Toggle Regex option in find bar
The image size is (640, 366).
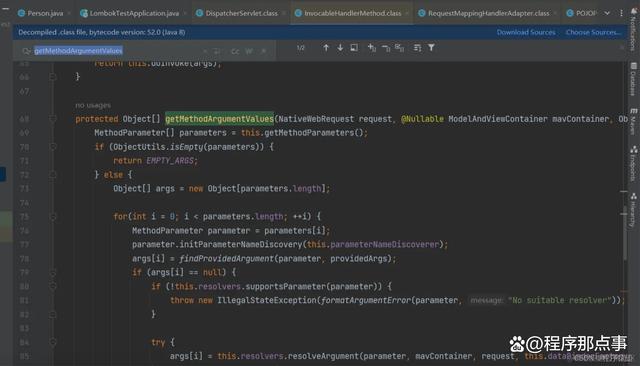click(264, 51)
